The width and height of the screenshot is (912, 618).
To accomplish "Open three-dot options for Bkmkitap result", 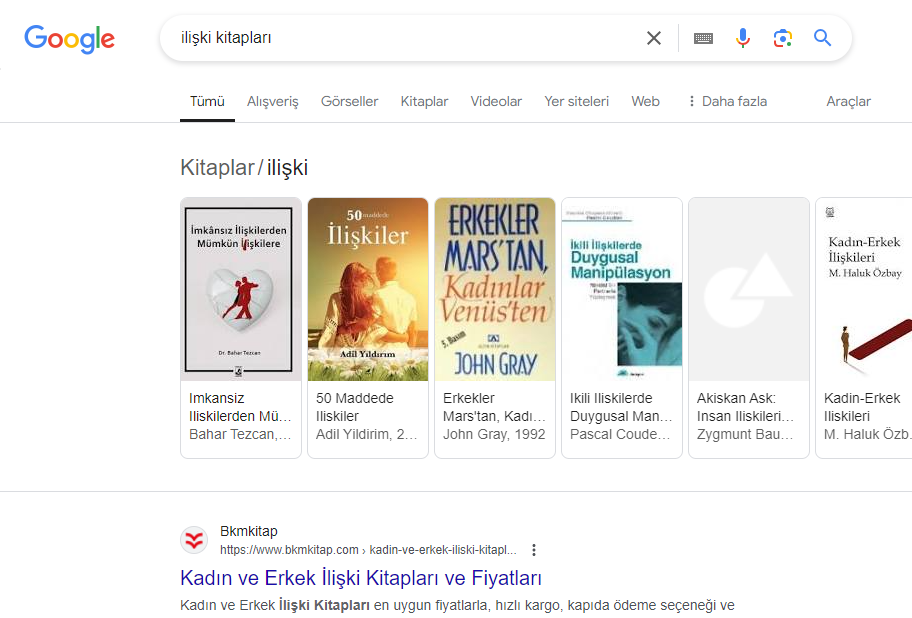I will click(533, 550).
